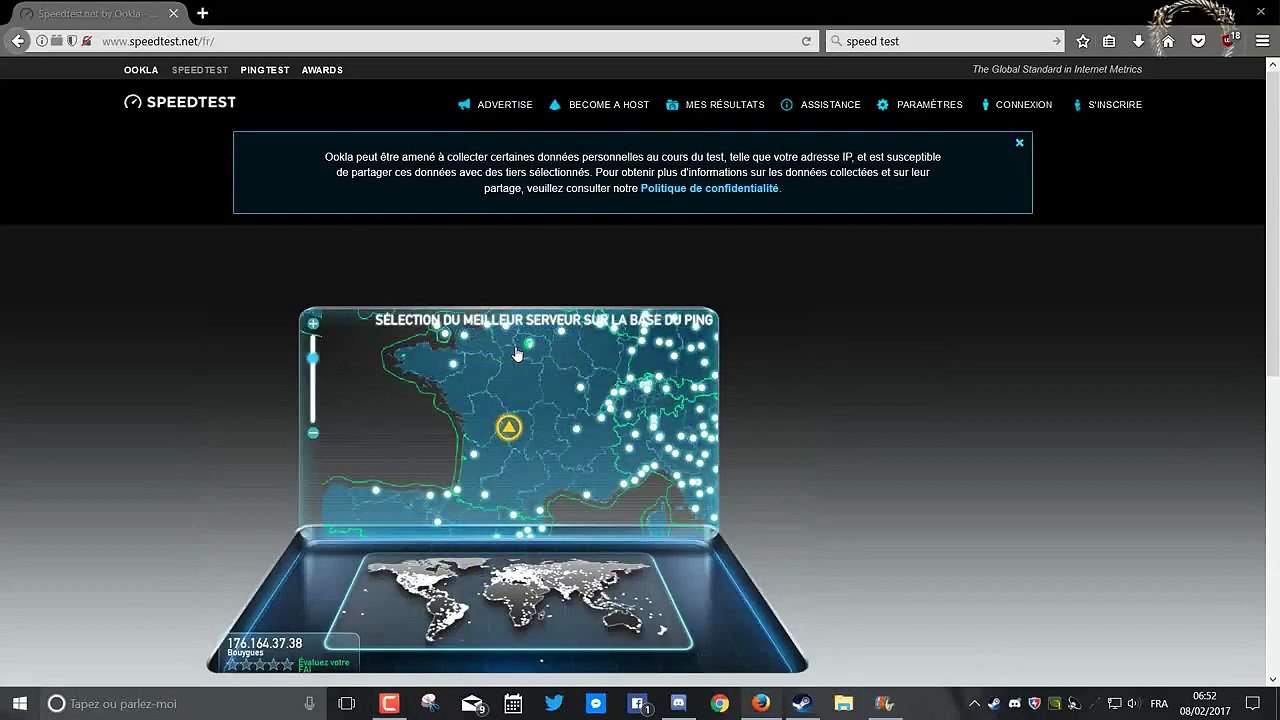This screenshot has width=1280, height=720.
Task: Submit the search with the arrow icon
Action: coord(1056,41)
